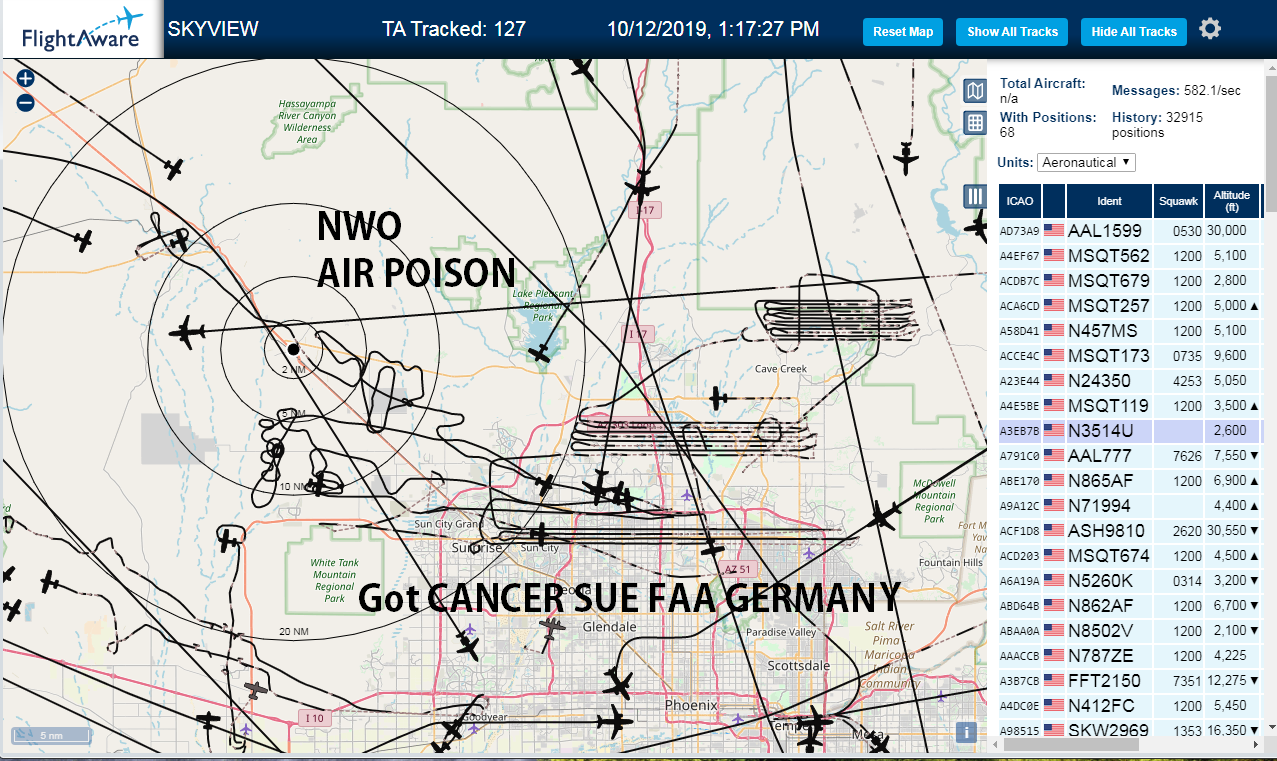Select flight N8502V row
Screen dimensions: 1277x761
click(1129, 631)
